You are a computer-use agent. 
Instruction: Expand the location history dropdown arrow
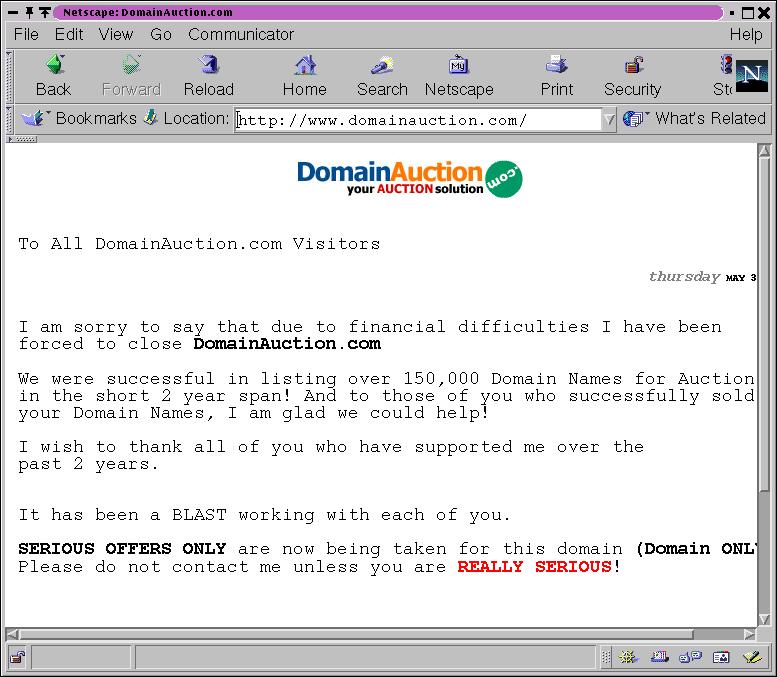coord(609,119)
